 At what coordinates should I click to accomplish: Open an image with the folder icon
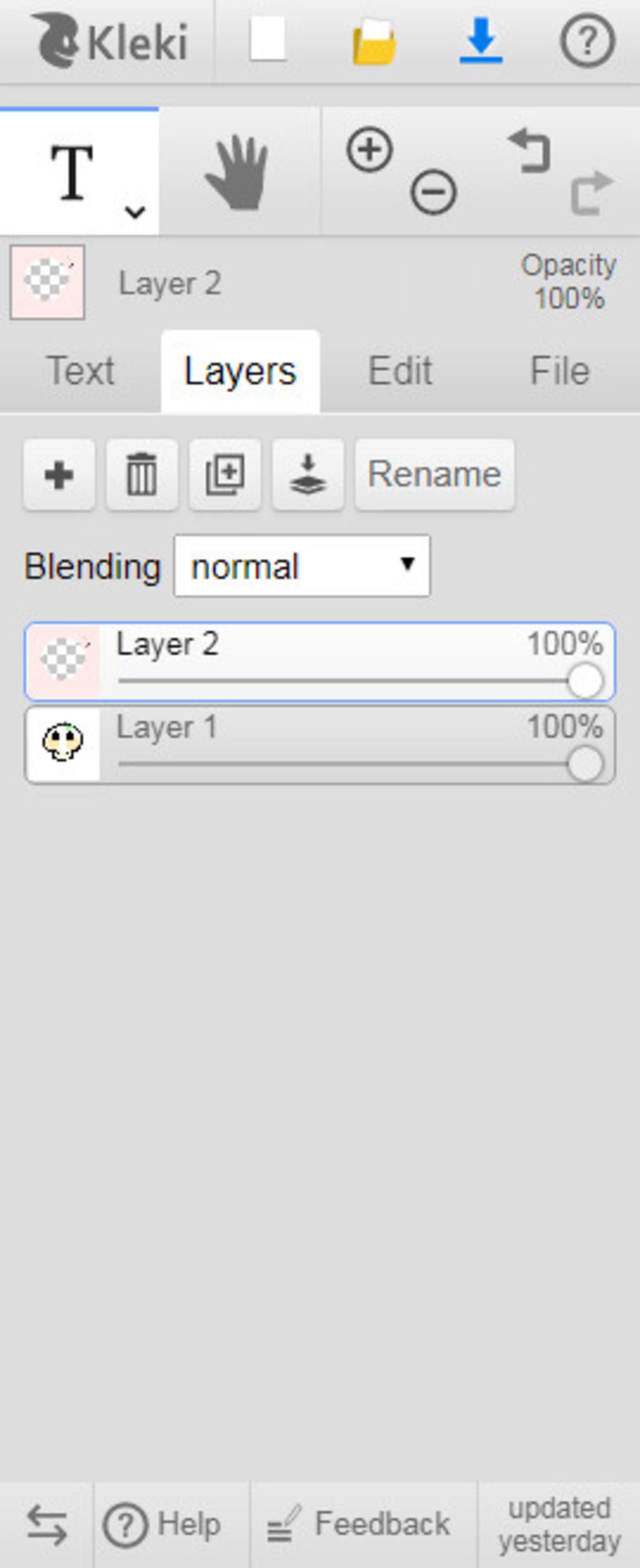pos(374,42)
